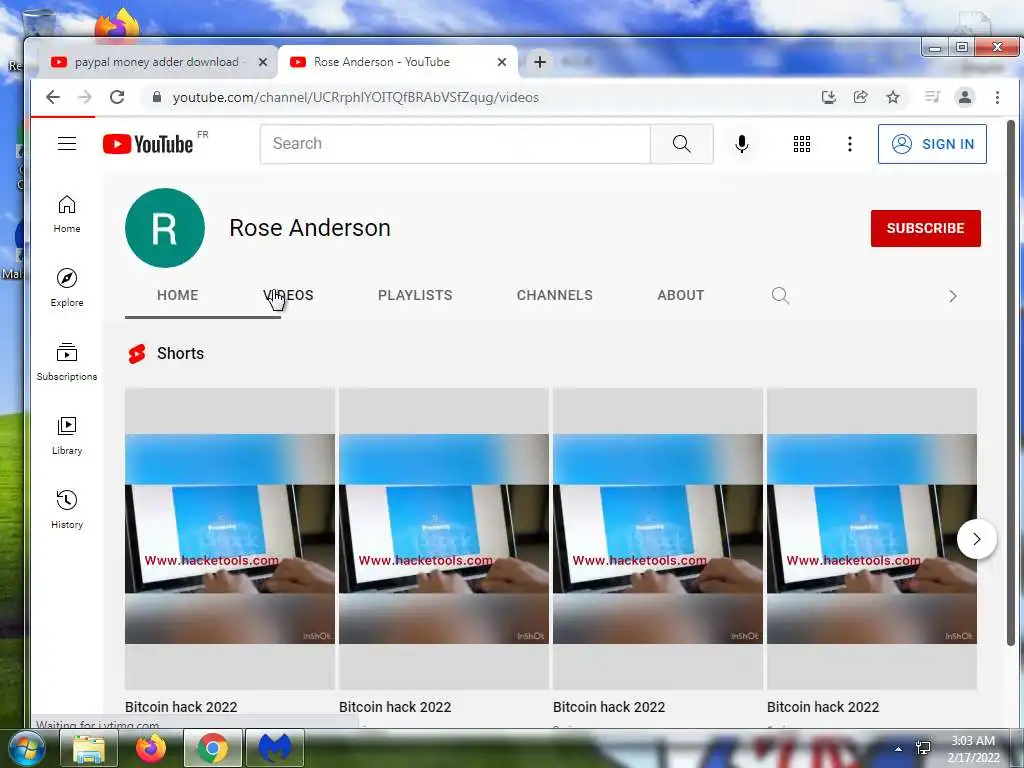Click the search magnifier button next to Search box
1024x768 pixels.
click(681, 144)
